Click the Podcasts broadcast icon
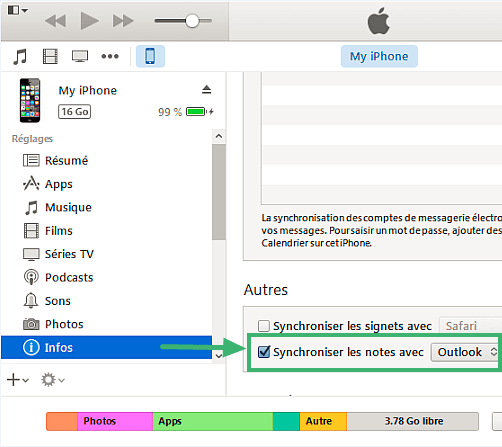502x447 pixels. point(31,277)
